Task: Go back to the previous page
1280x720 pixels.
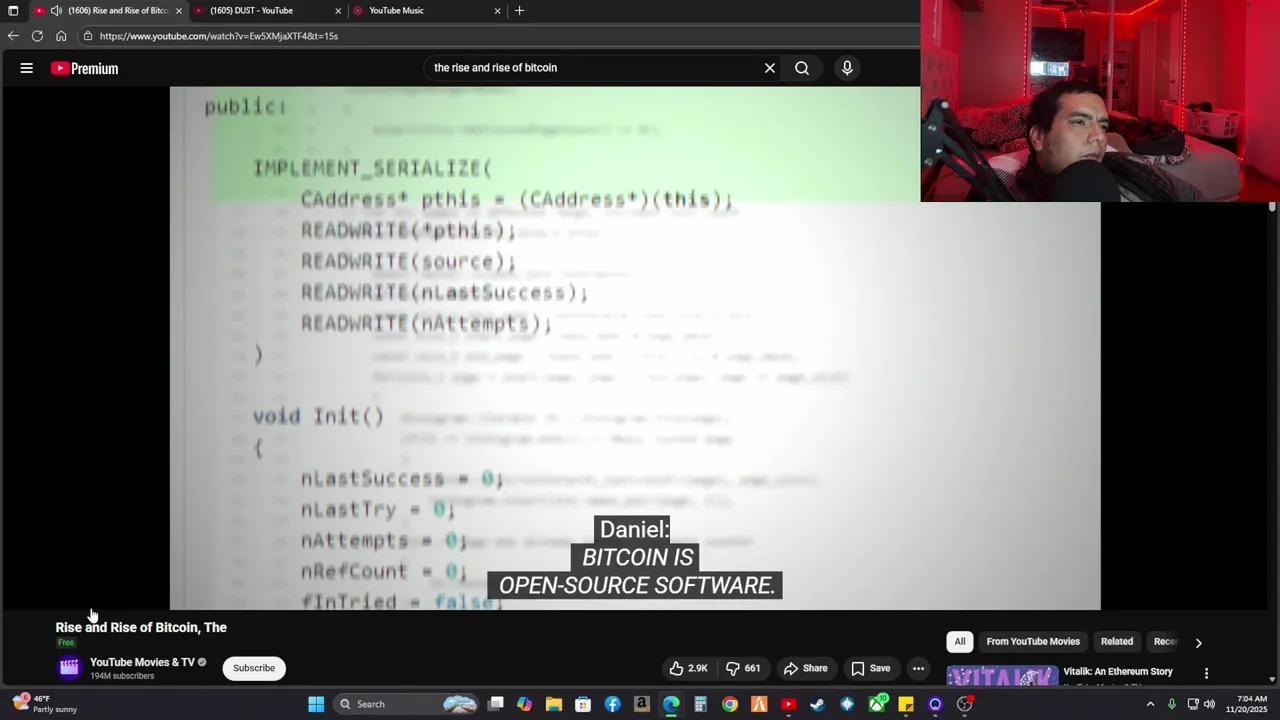Action: 13,36
